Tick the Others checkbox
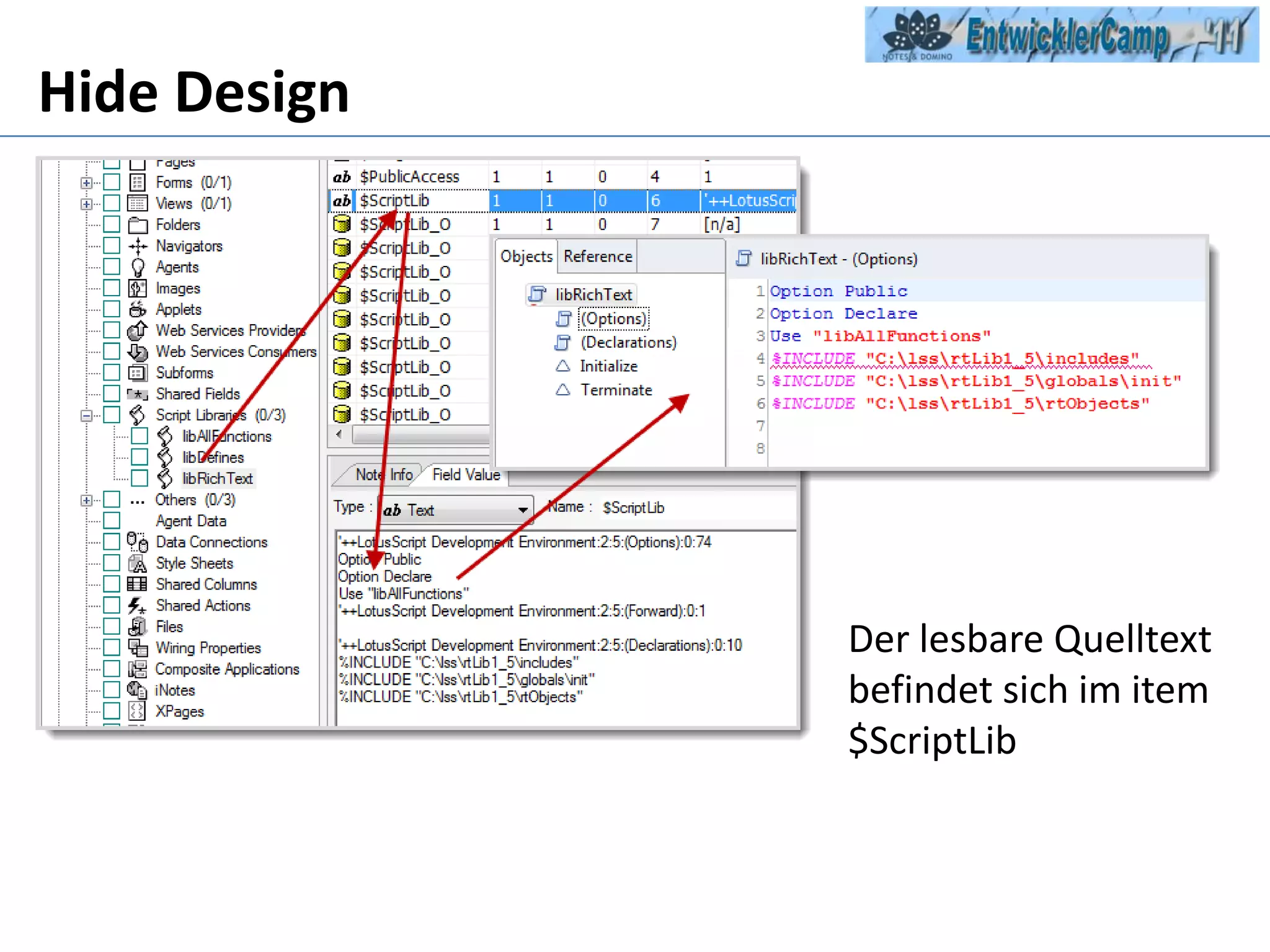This screenshot has width=1270, height=952. tap(112, 500)
